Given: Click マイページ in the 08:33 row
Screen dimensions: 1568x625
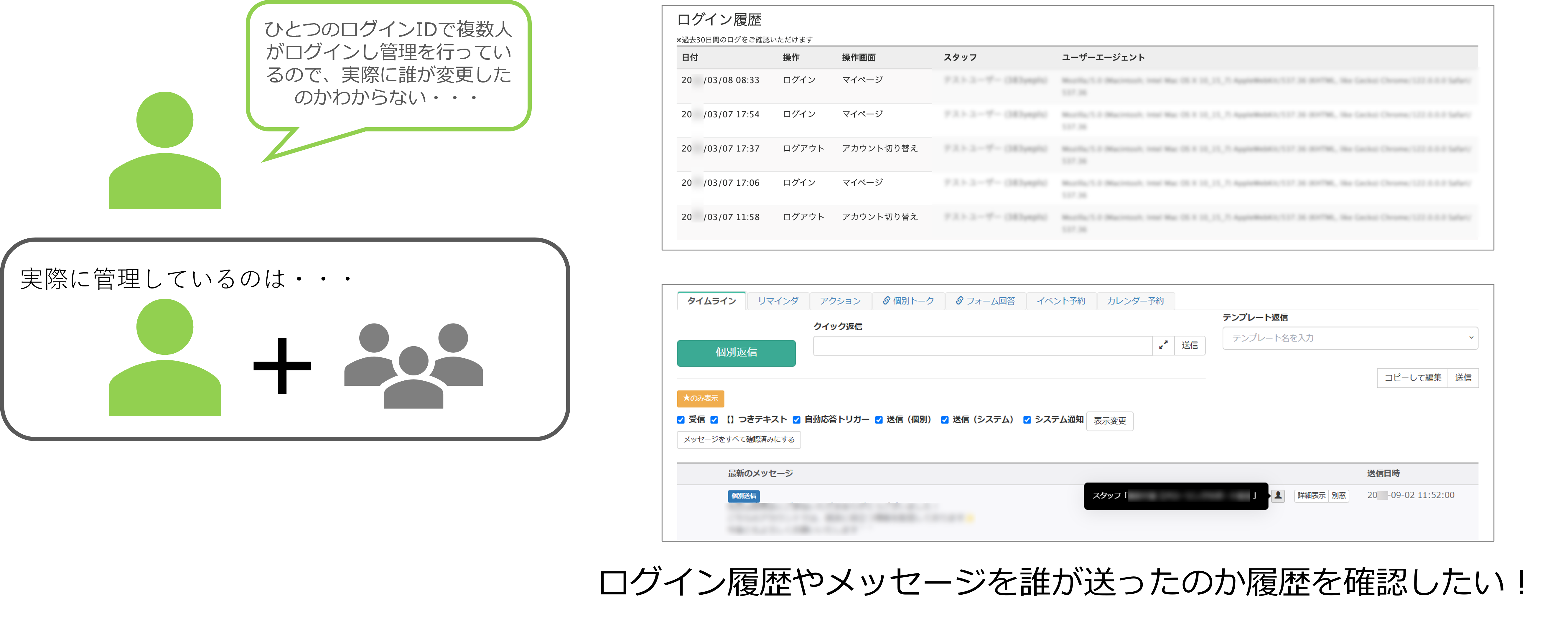Looking at the screenshot, I should coord(862,80).
